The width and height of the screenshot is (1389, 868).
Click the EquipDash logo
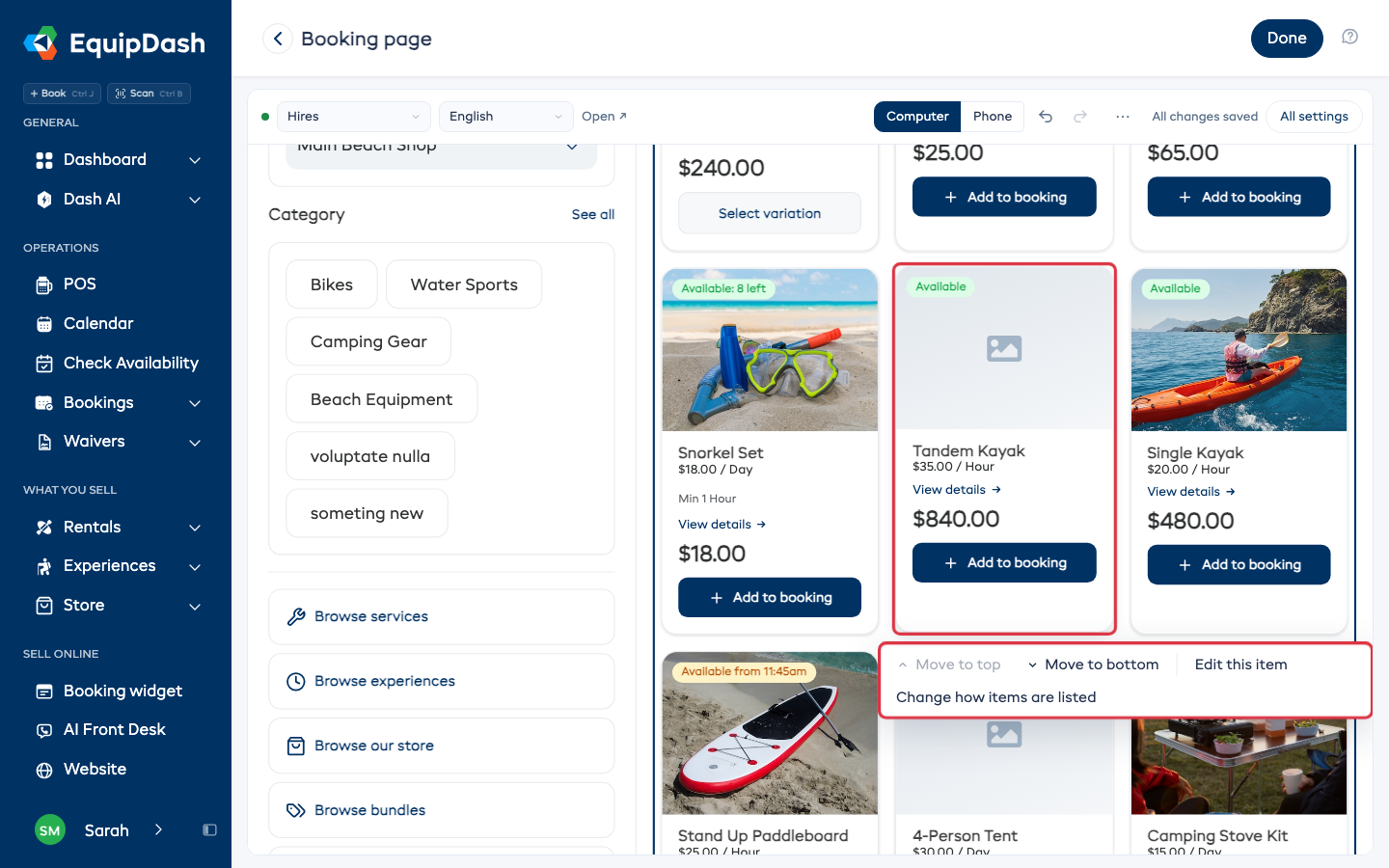[x=115, y=43]
